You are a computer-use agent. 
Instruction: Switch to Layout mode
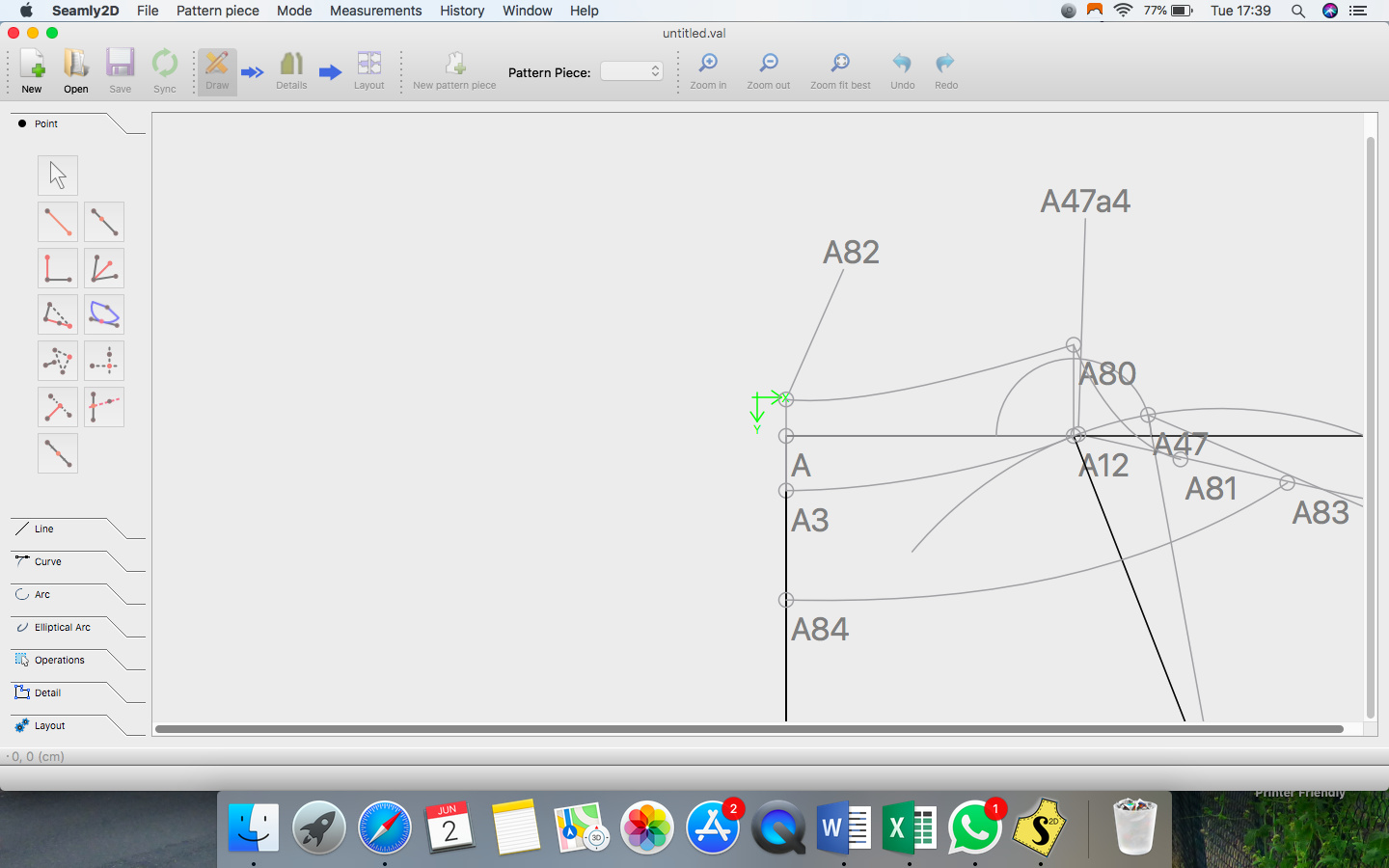(x=368, y=71)
